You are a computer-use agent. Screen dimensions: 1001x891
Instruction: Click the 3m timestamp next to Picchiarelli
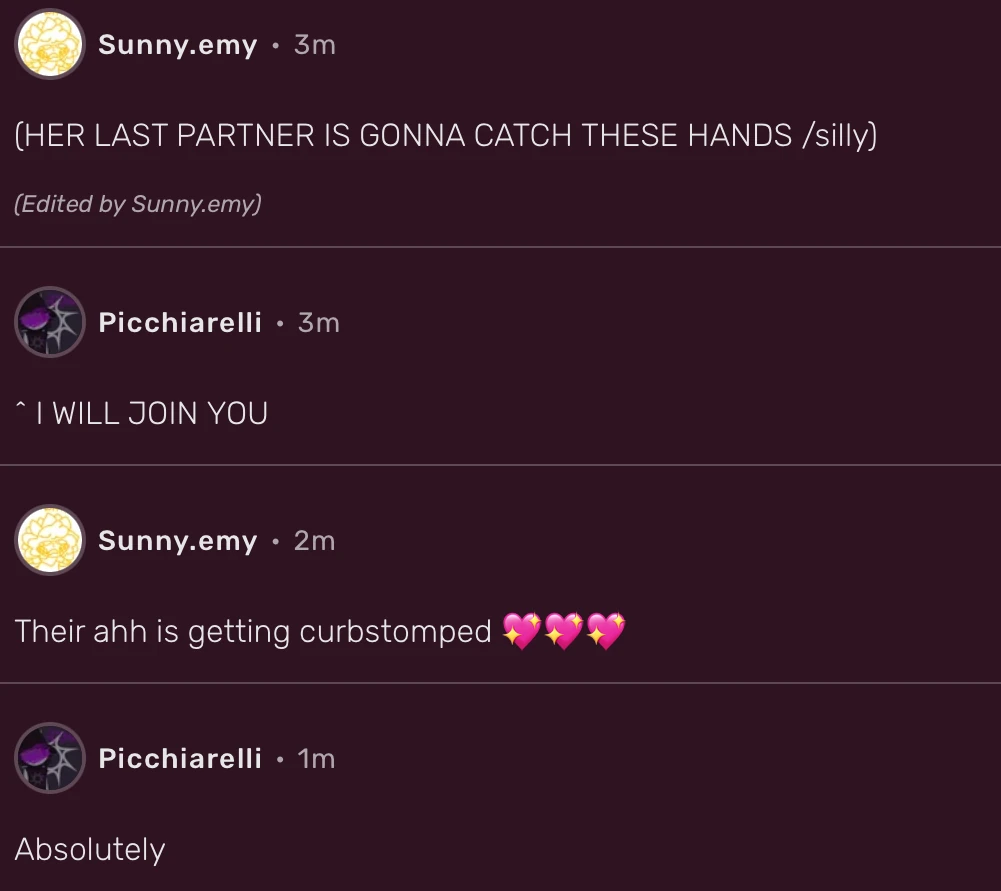[x=318, y=323]
